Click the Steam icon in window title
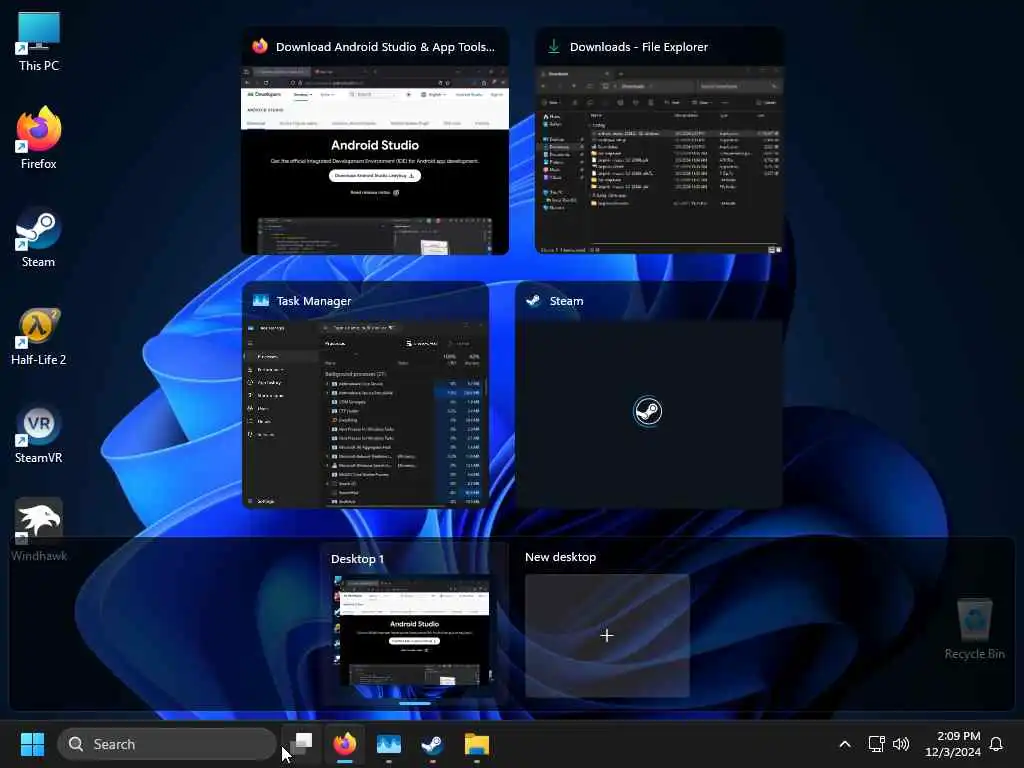 point(534,300)
